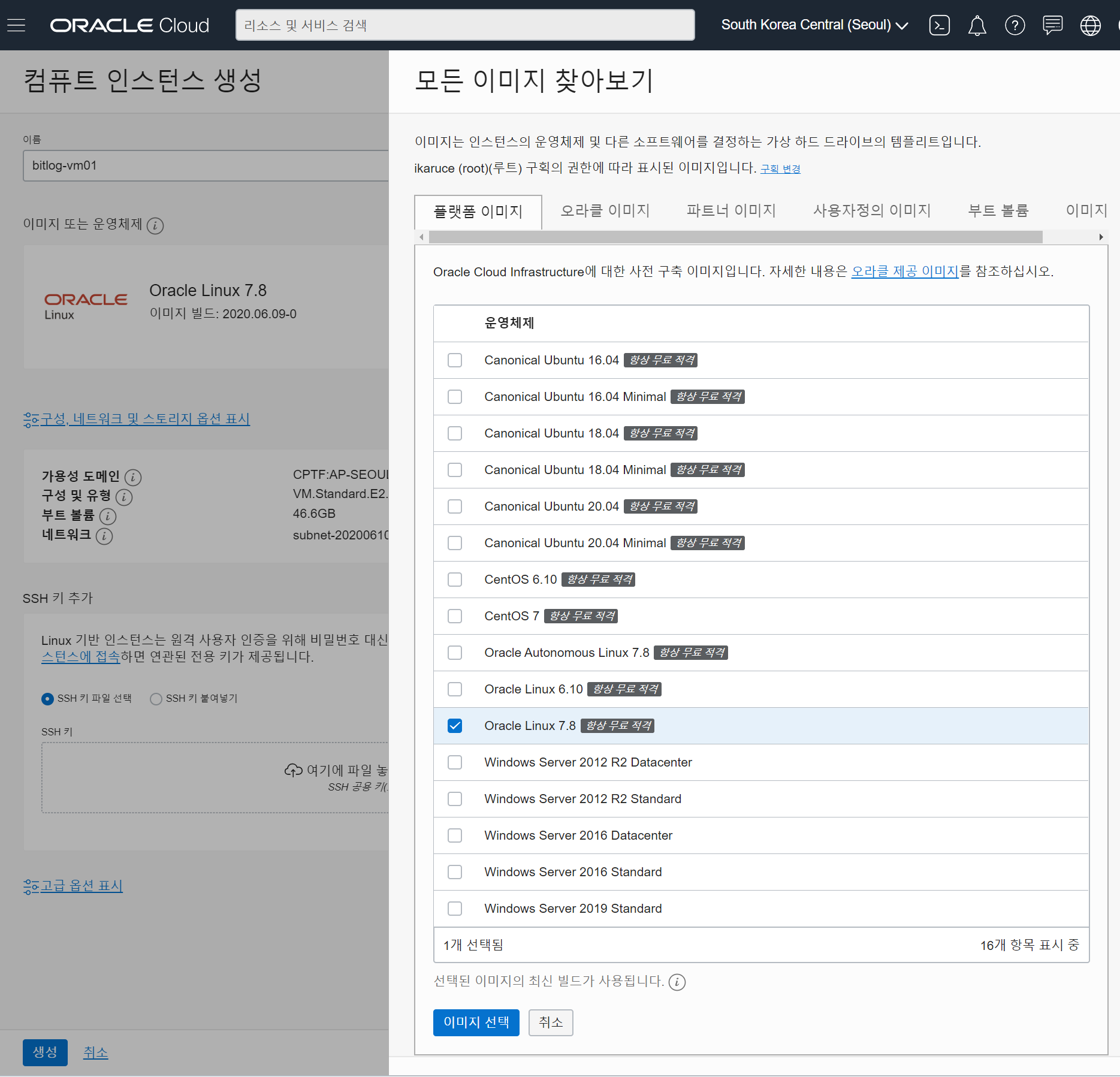The height and width of the screenshot is (1077, 1120).
Task: Open the help question mark icon
Action: click(1015, 25)
